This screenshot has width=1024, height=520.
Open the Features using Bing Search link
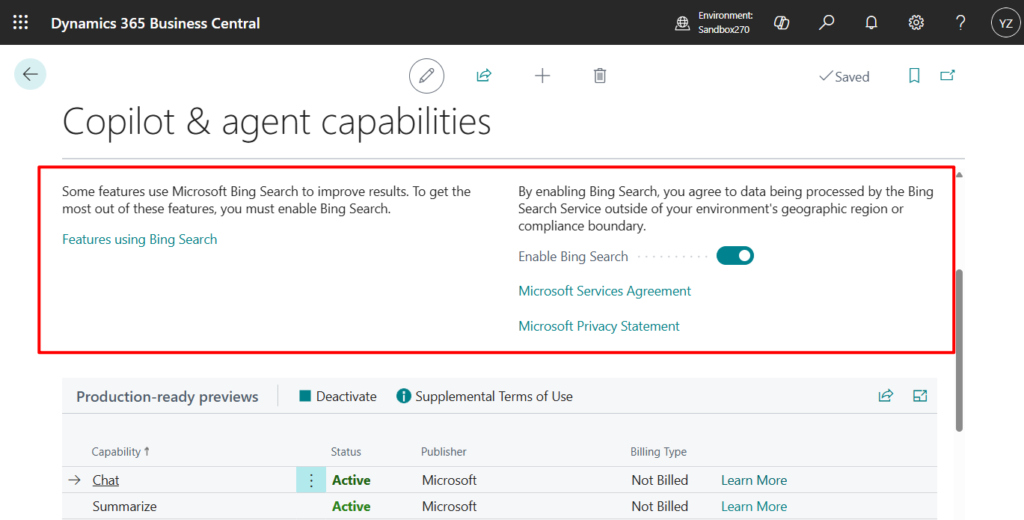(139, 239)
